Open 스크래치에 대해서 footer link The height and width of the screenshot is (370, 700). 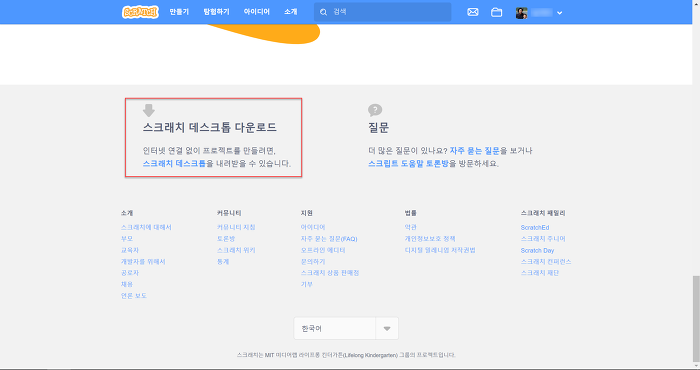point(146,227)
